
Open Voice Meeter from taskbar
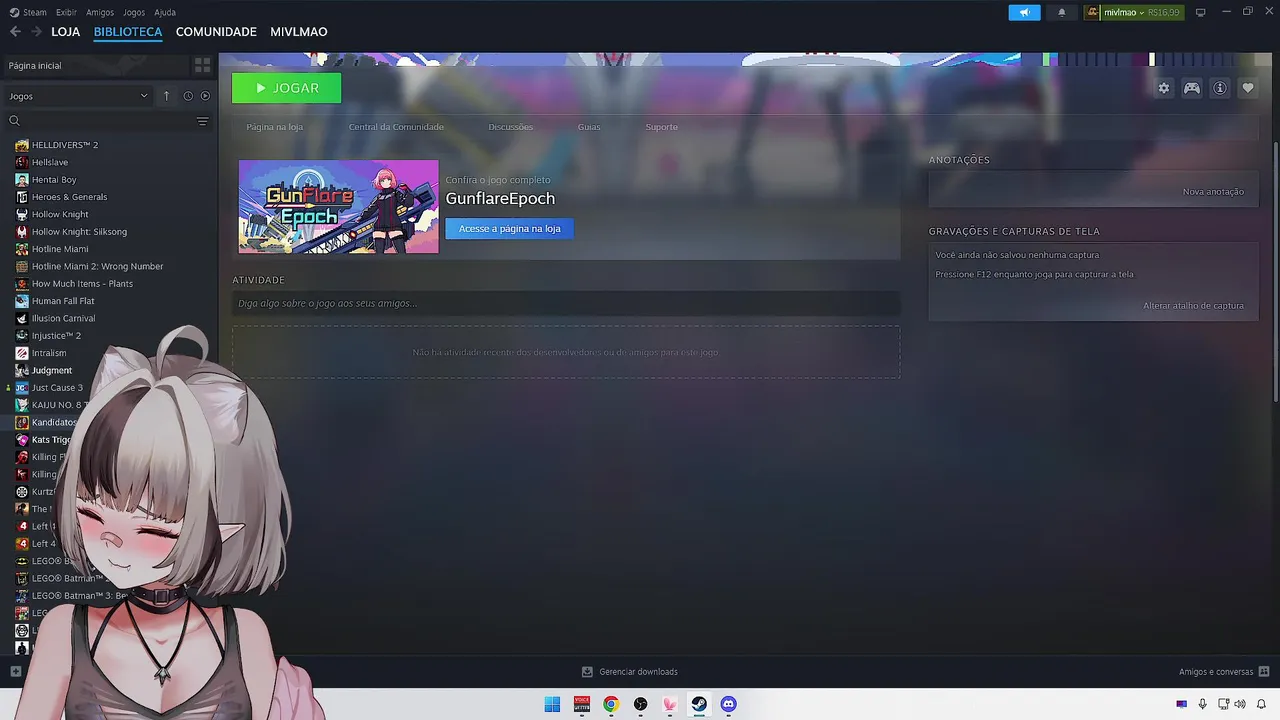tap(582, 704)
